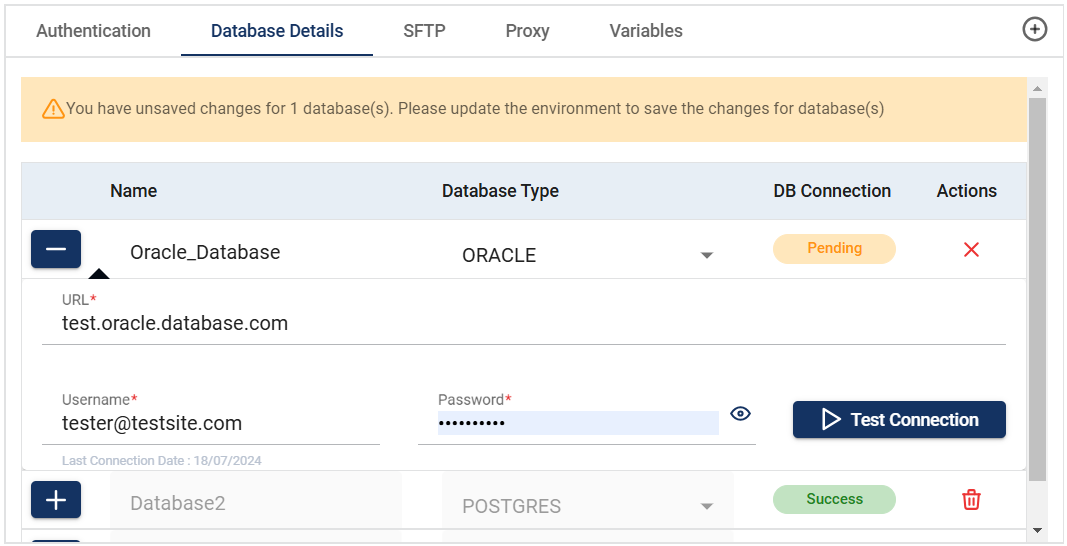Open the POSTGRES database type dropdown
1067x546 pixels.
point(706,507)
